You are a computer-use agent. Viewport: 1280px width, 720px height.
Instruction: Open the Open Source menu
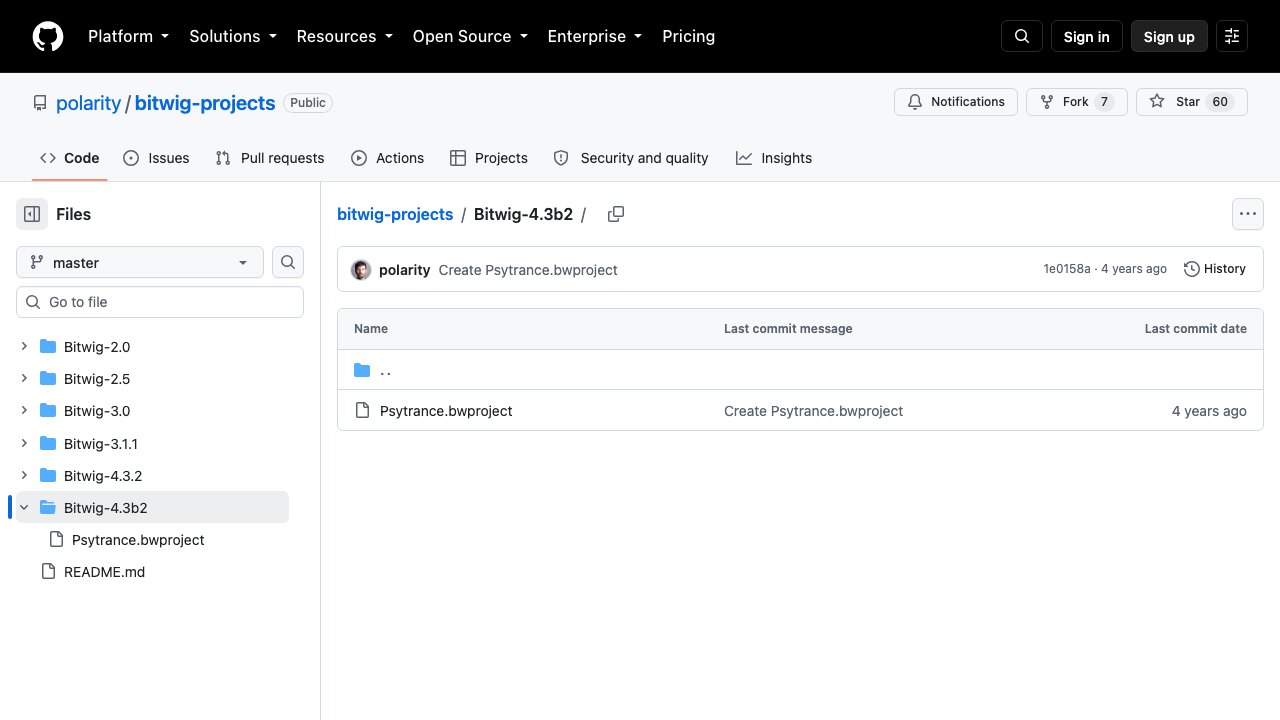click(x=470, y=36)
